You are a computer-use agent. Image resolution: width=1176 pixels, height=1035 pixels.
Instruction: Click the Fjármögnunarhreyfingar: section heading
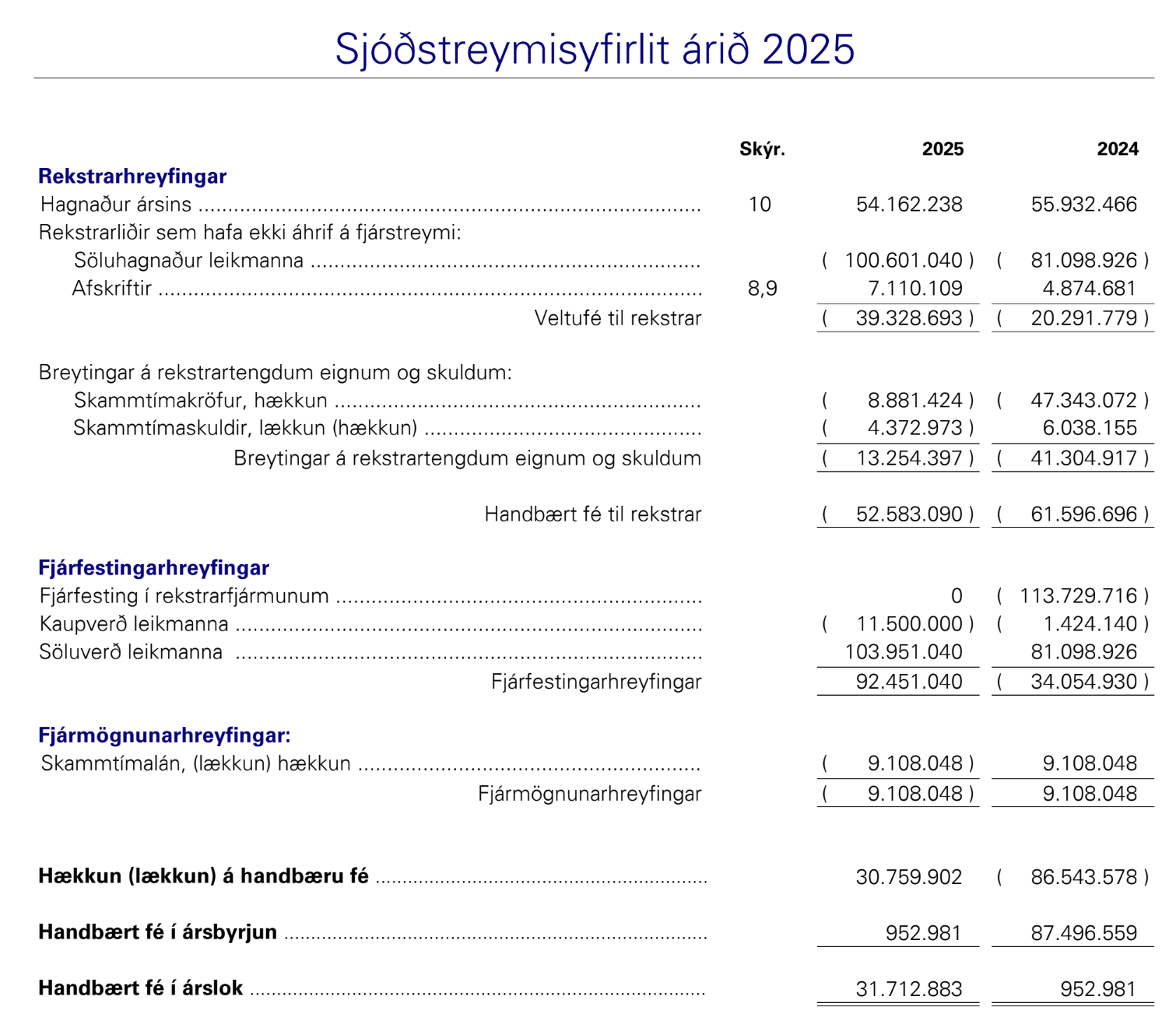click(x=164, y=735)
